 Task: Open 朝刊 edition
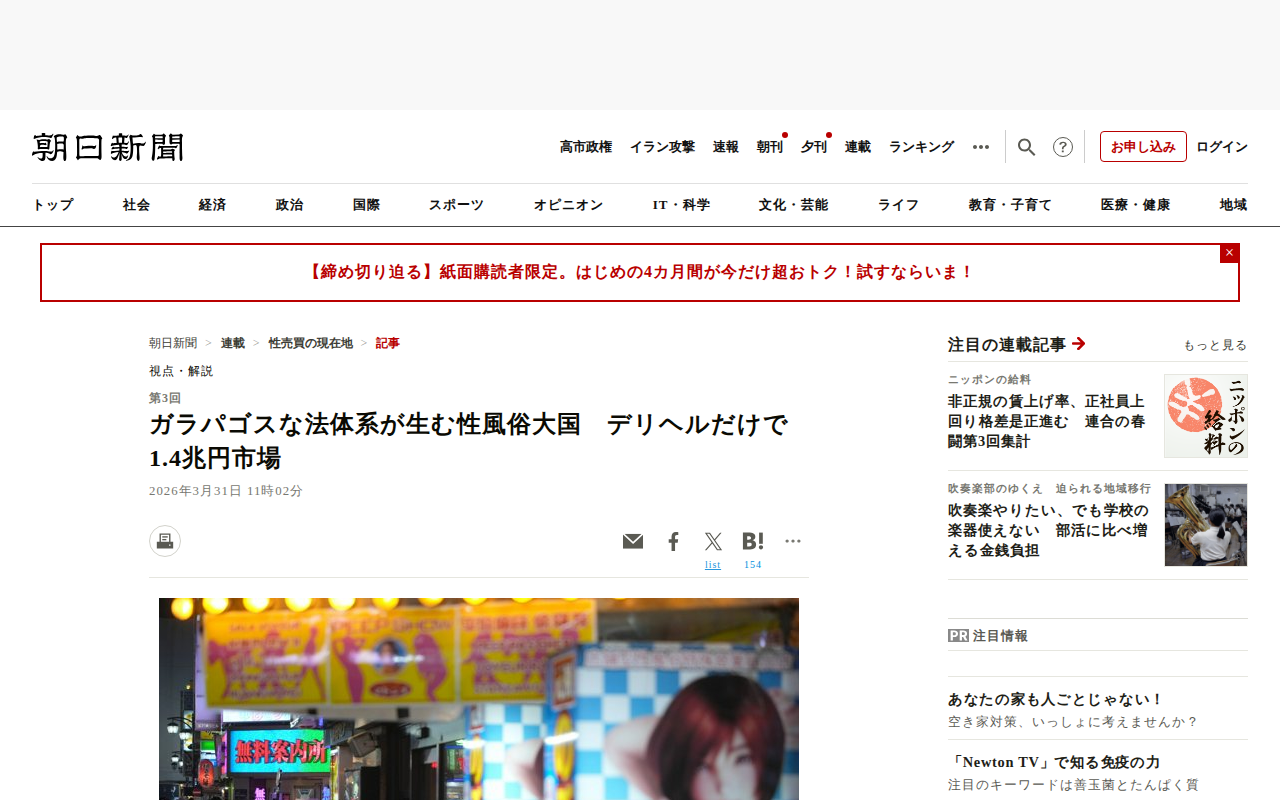tap(770, 147)
